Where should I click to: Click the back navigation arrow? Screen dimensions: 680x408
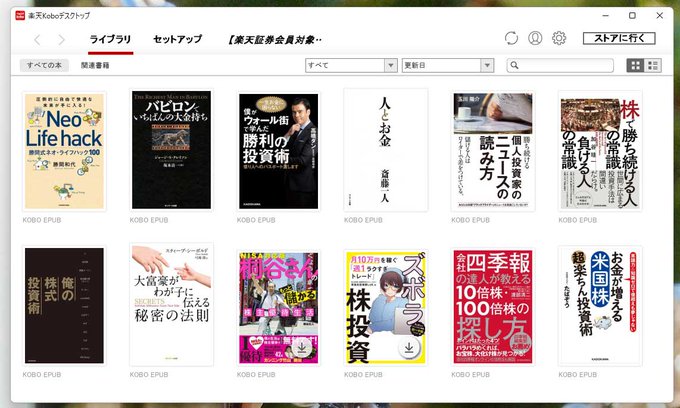coord(37,40)
